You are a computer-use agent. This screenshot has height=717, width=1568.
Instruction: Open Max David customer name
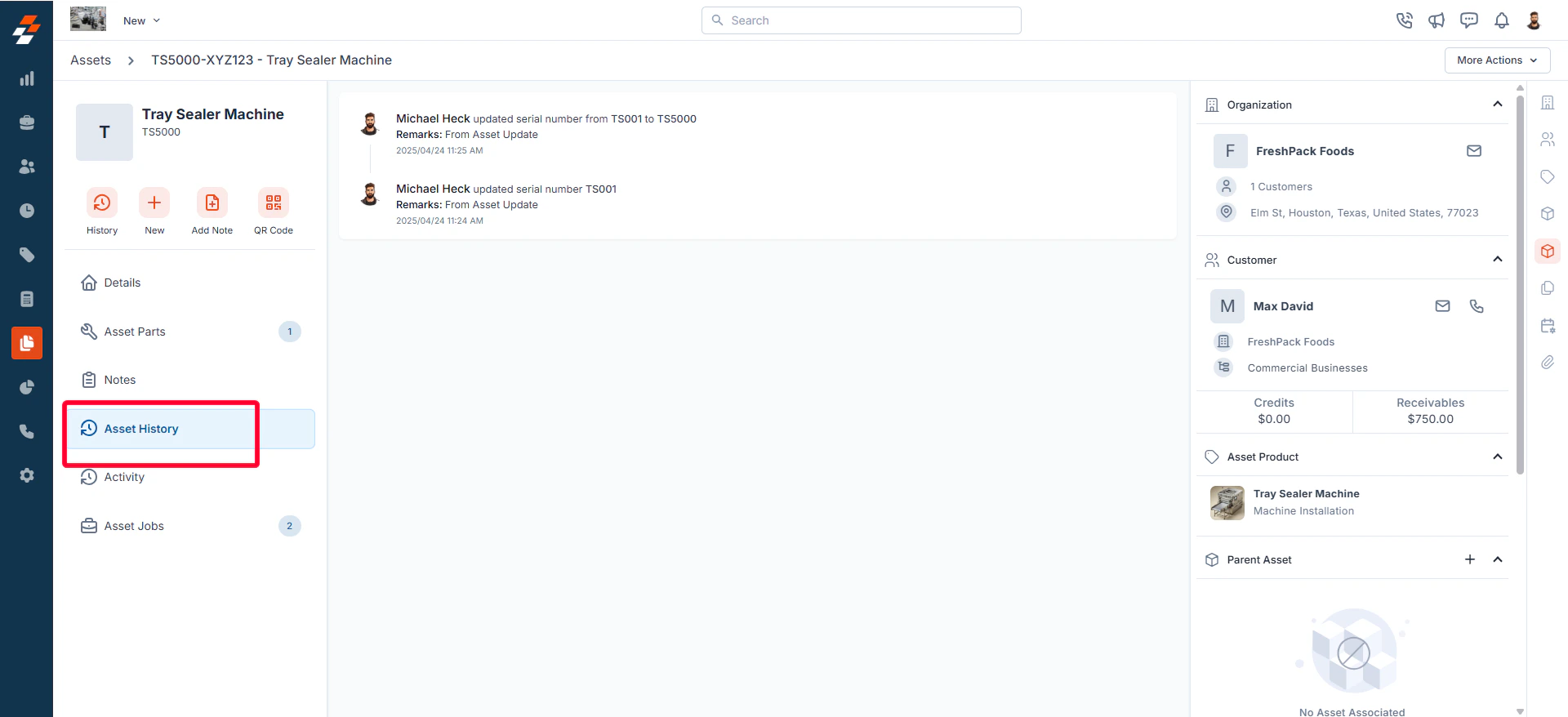pos(1284,306)
